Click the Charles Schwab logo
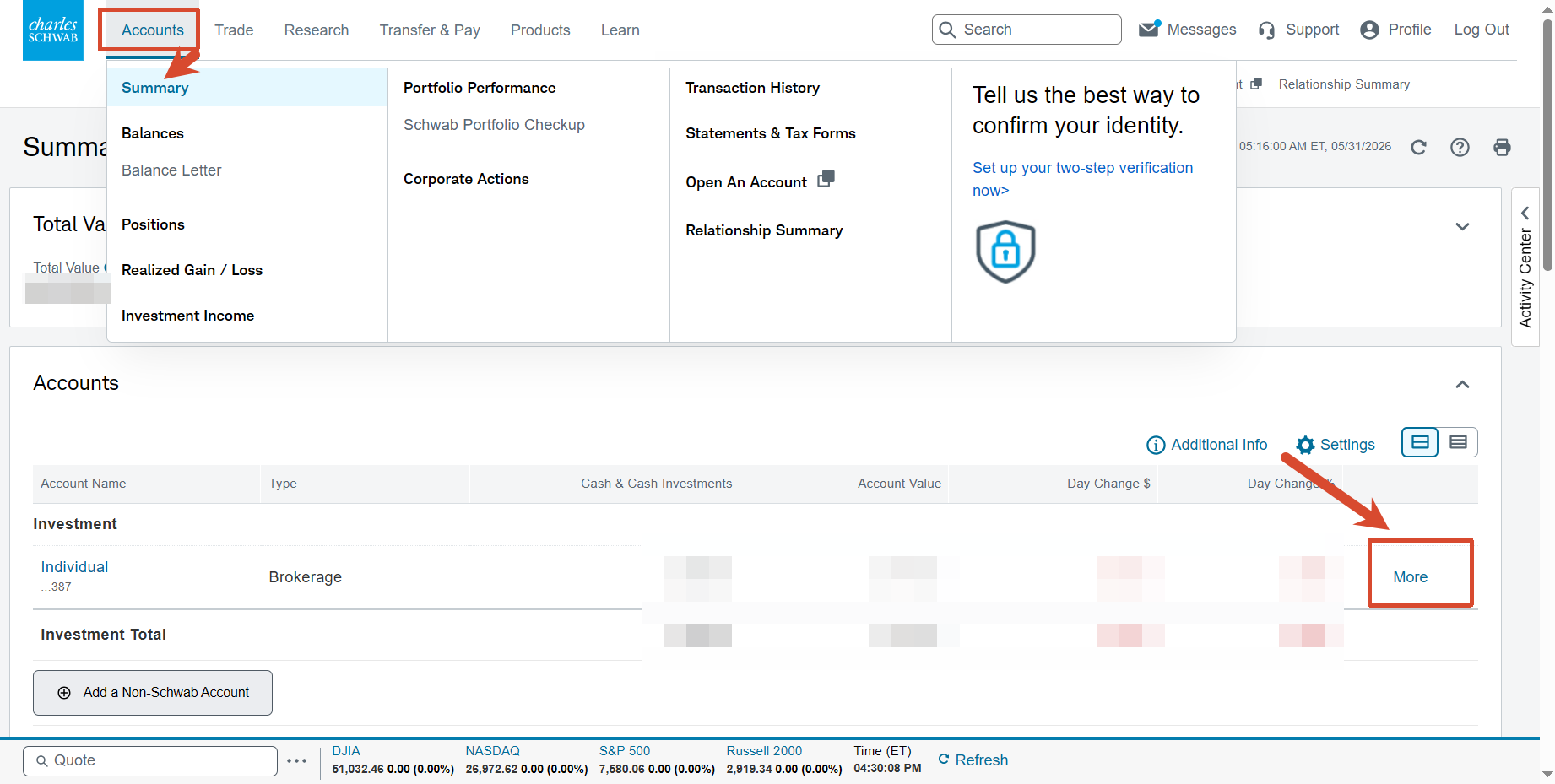Screen dimensions: 1555x784 point(53,30)
